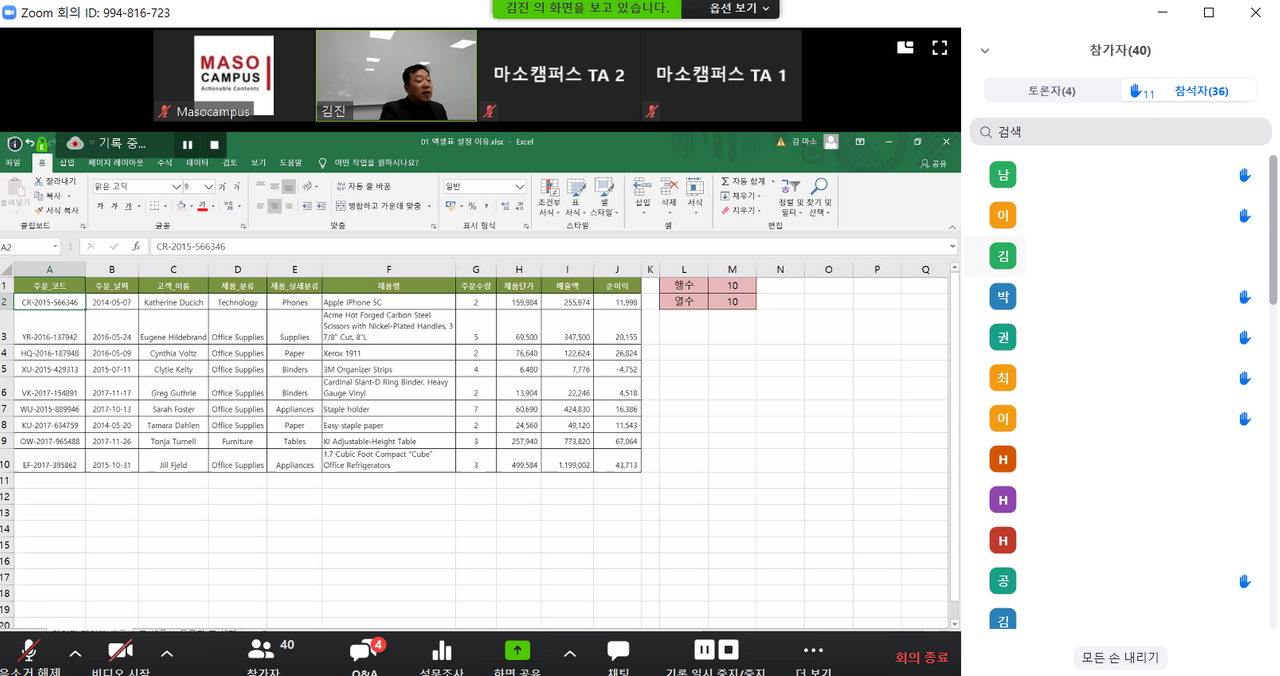
Task: Switch the video layout view icon
Action: pos(905,47)
